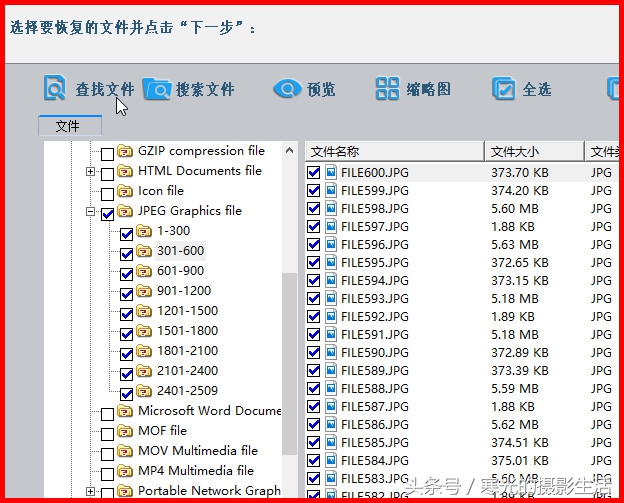The height and width of the screenshot is (503, 624).
Task: Click image file icon of FILE595.JPG
Action: click(x=331, y=263)
